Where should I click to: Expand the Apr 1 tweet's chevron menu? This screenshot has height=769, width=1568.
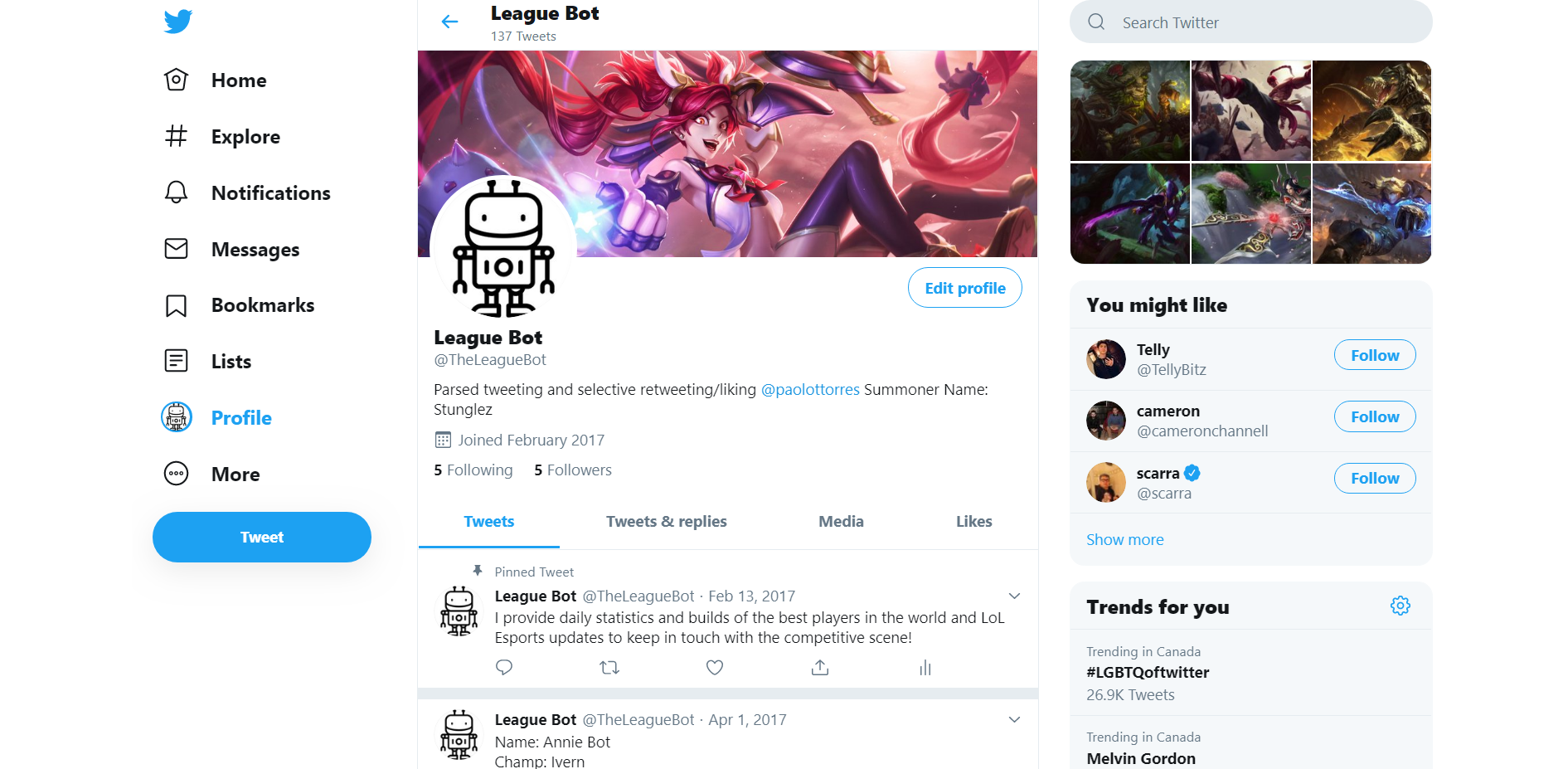1014,719
